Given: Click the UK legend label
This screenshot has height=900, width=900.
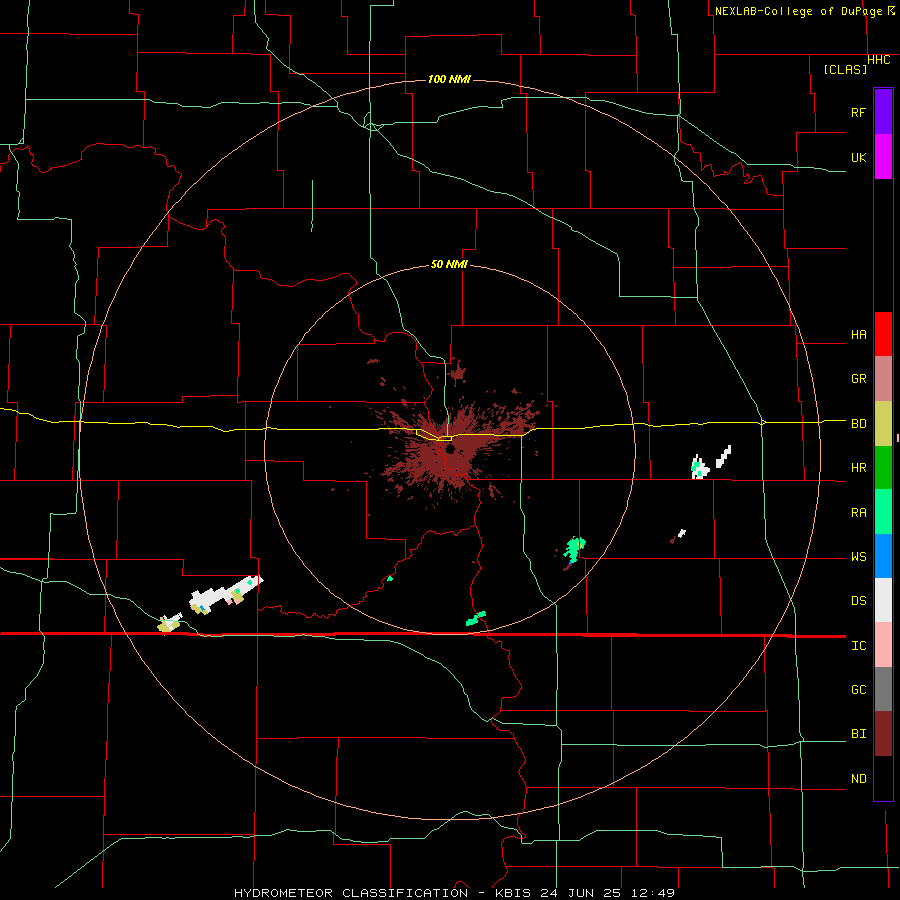Looking at the screenshot, I should point(858,158).
